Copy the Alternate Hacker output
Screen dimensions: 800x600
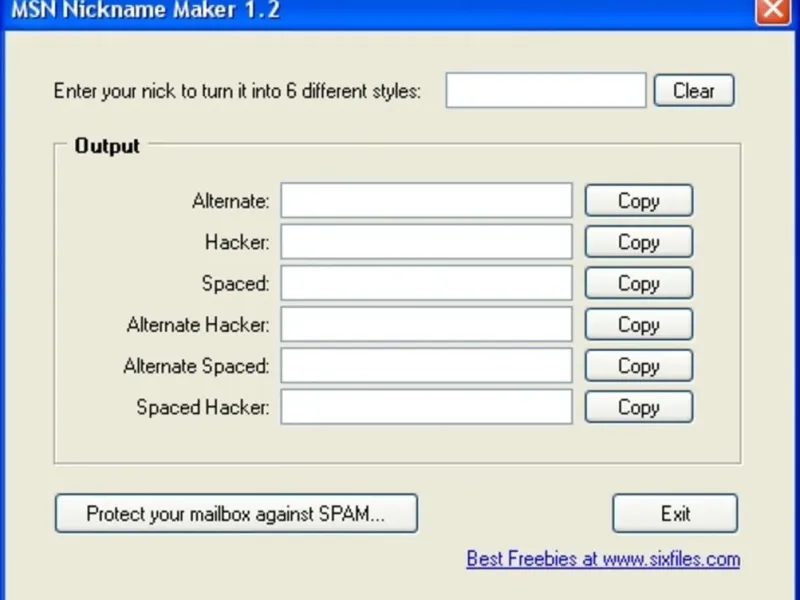point(639,324)
